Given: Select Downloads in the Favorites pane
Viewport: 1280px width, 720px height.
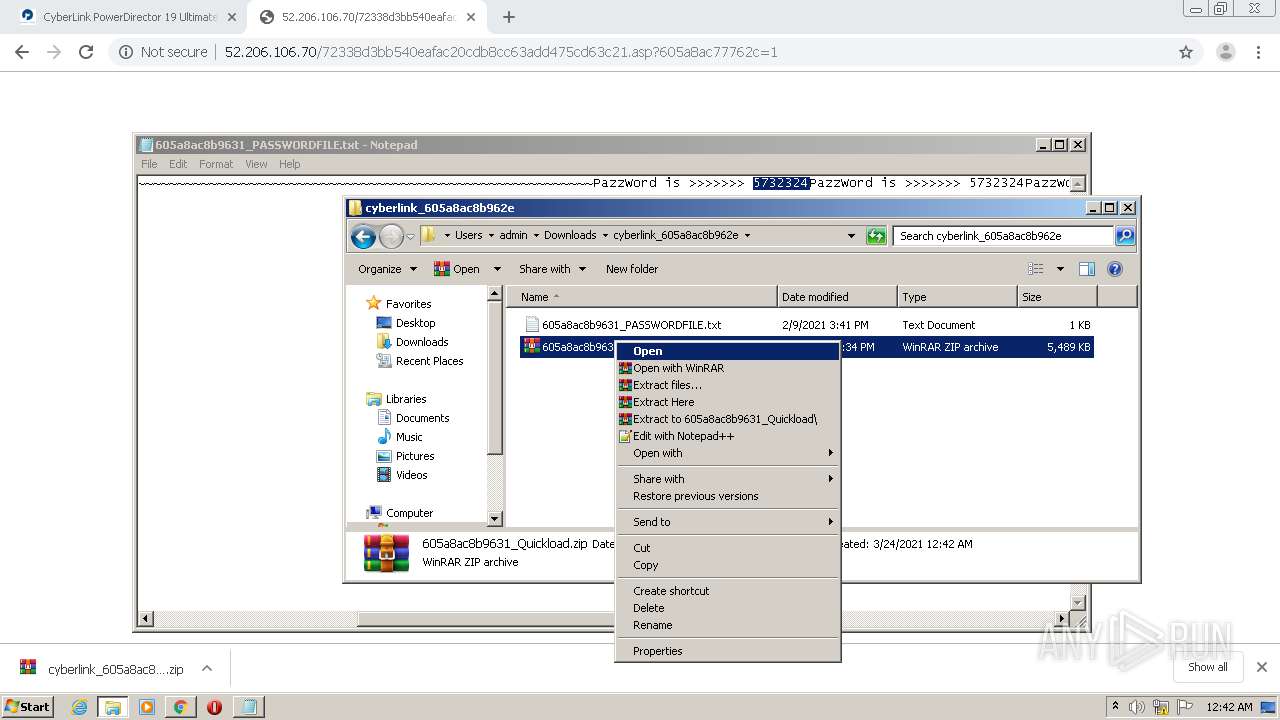Looking at the screenshot, I should (421, 342).
